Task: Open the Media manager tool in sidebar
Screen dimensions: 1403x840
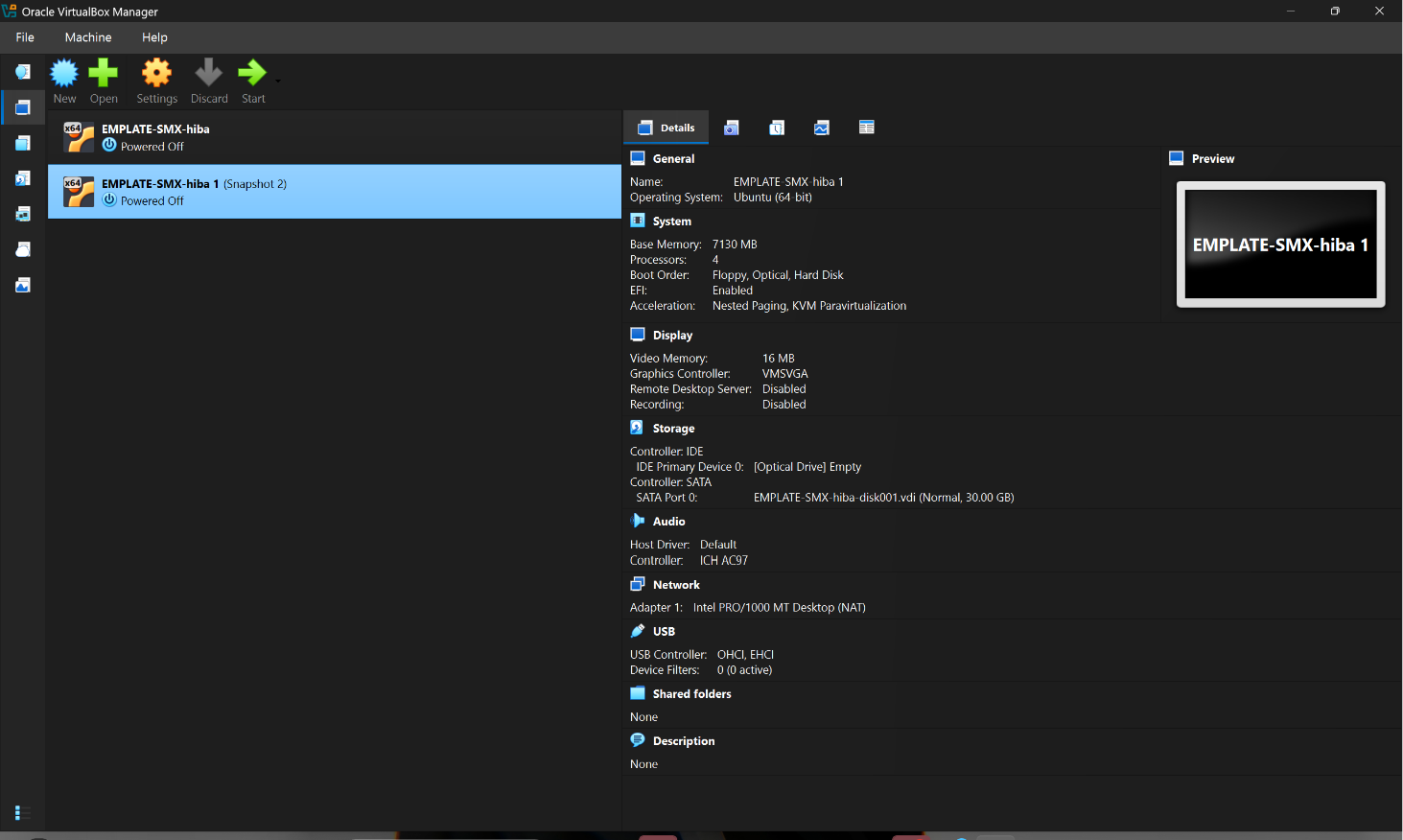Action: coord(23,178)
